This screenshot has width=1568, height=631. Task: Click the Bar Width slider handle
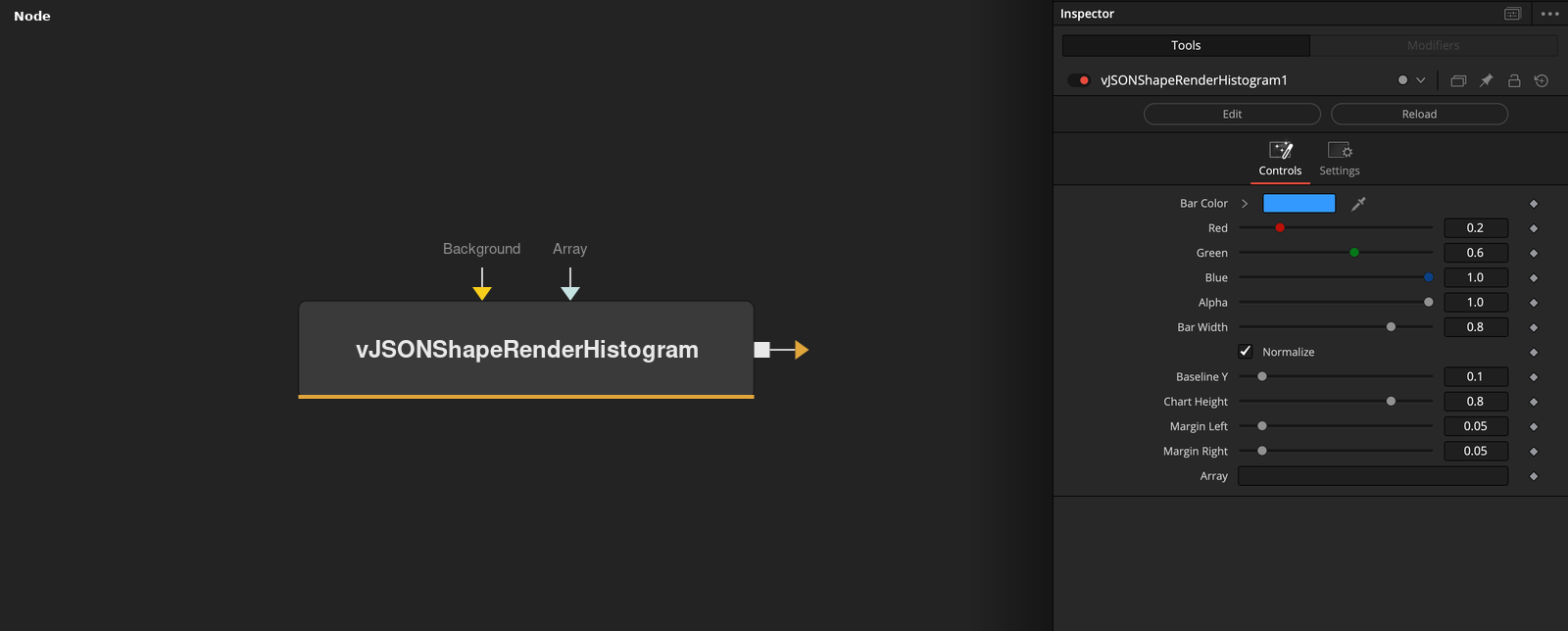coord(1391,327)
